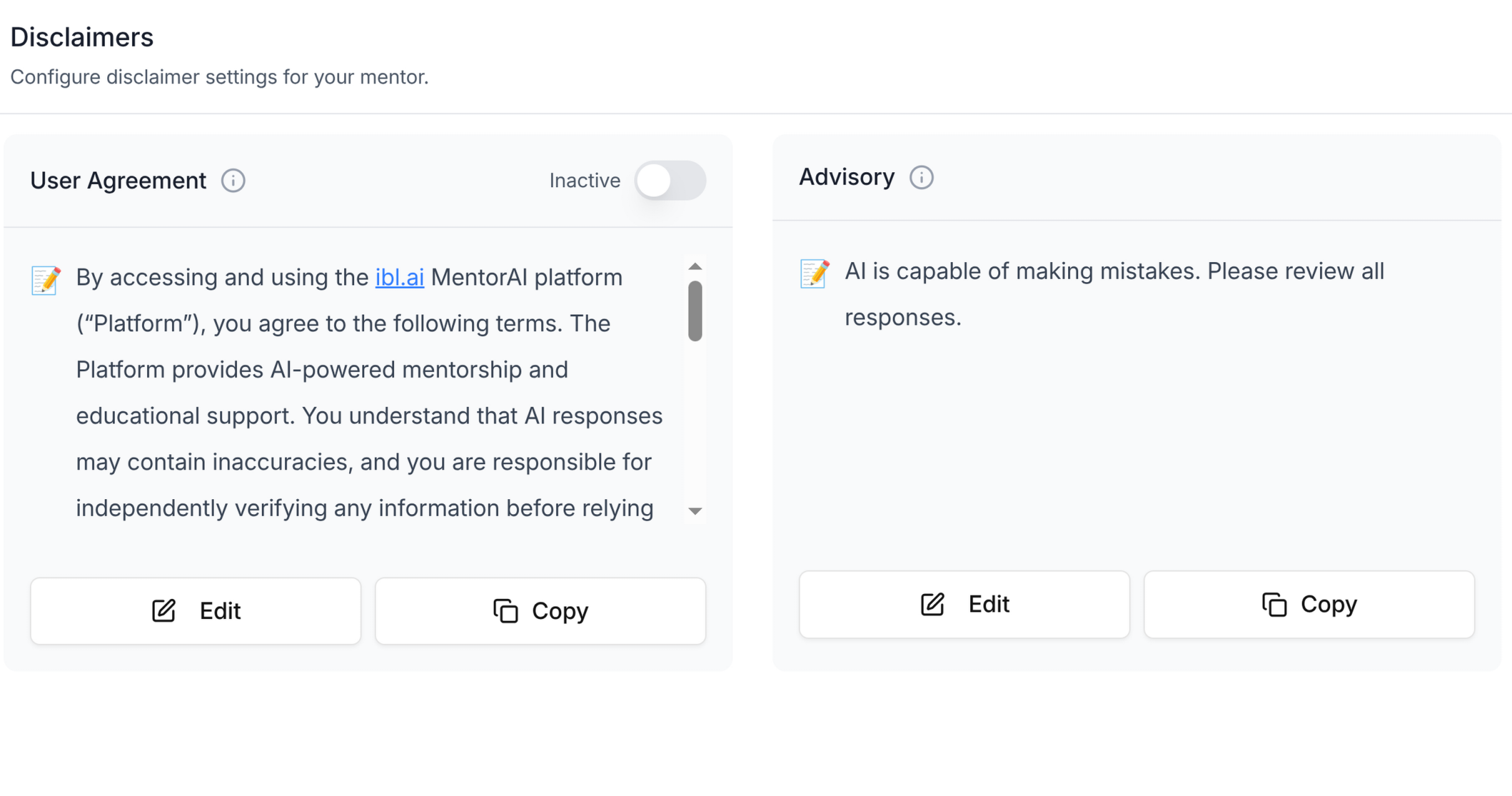Edit the User Agreement disclaimer
The width and height of the screenshot is (1512, 796).
coord(196,611)
